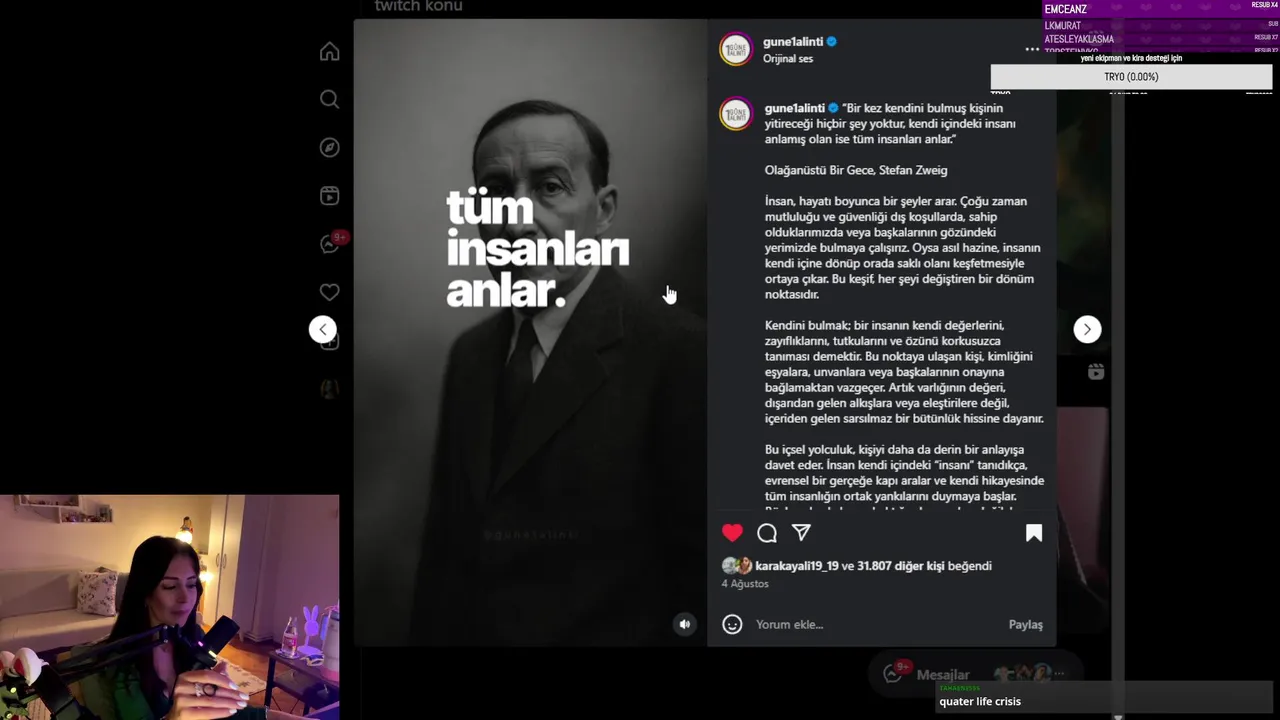Go to next post arrow

(x=1087, y=329)
